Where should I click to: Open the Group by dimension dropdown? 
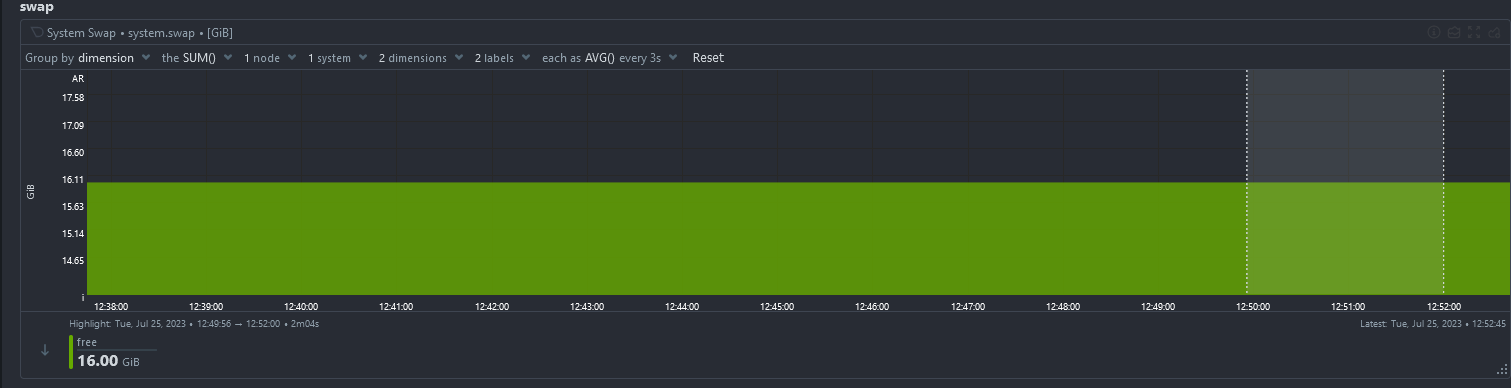tap(88, 58)
